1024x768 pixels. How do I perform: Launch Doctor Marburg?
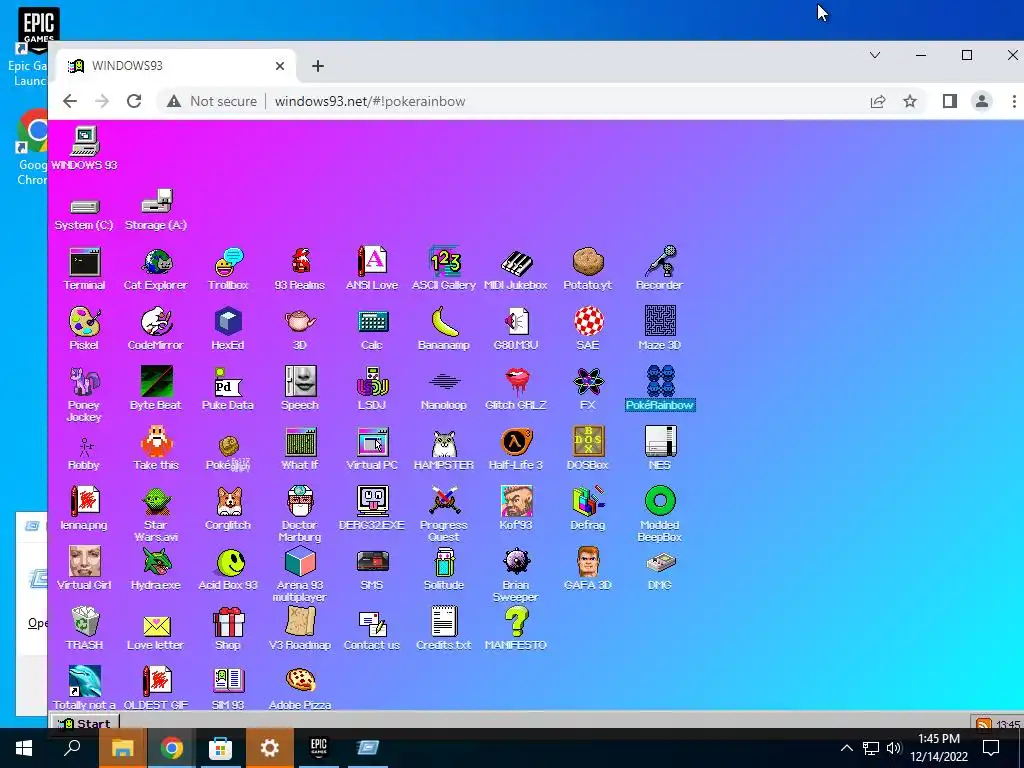point(300,502)
